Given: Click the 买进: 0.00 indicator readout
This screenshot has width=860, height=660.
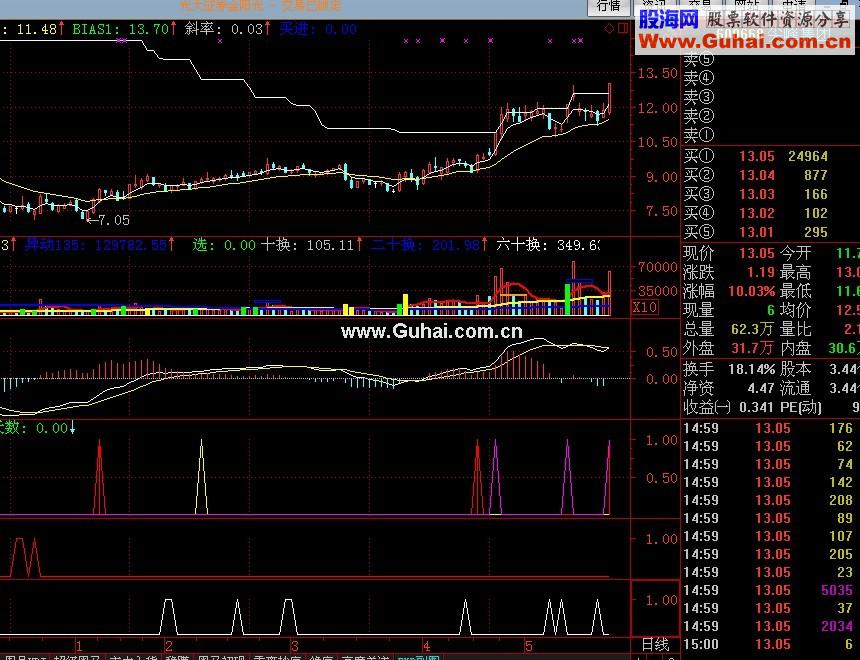Looking at the screenshot, I should (x=318, y=29).
